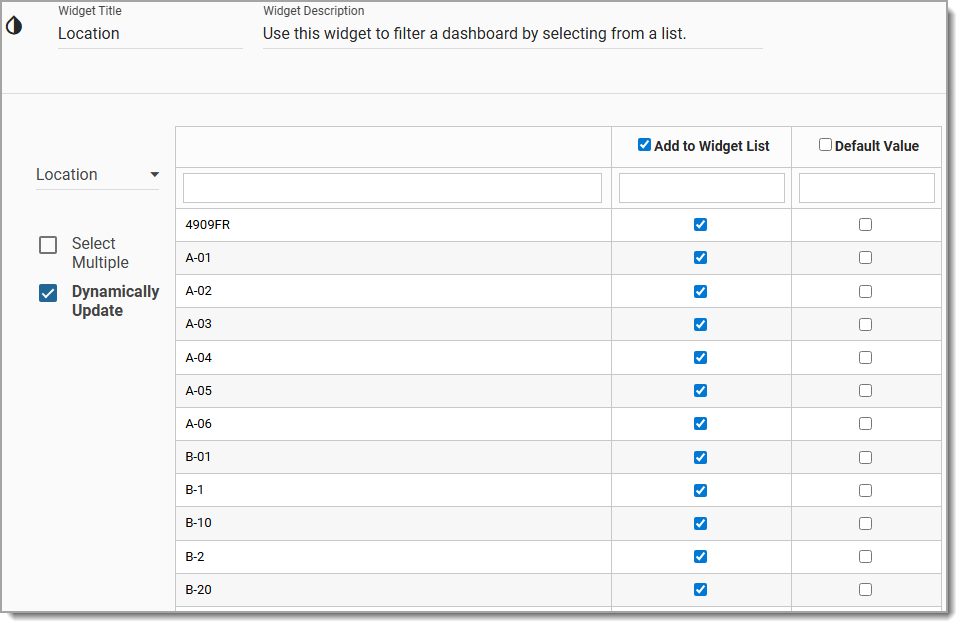Click the Widget Description text field
This screenshot has height=628, width=963.
(512, 33)
